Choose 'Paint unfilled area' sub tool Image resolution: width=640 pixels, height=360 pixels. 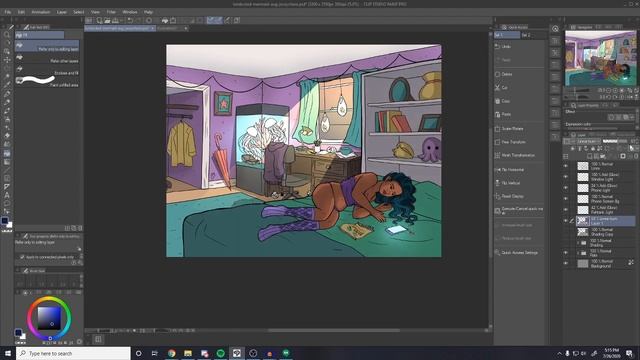47,82
